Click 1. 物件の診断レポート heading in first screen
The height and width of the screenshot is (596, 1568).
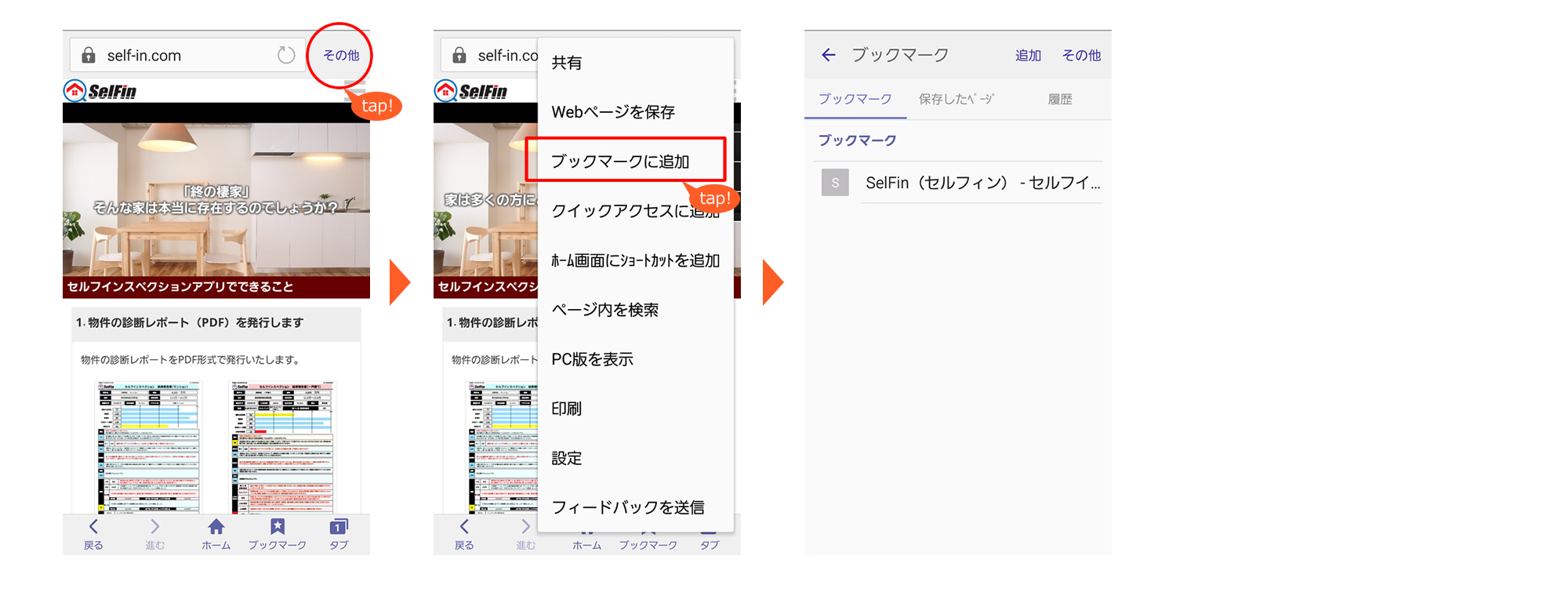tap(190, 322)
